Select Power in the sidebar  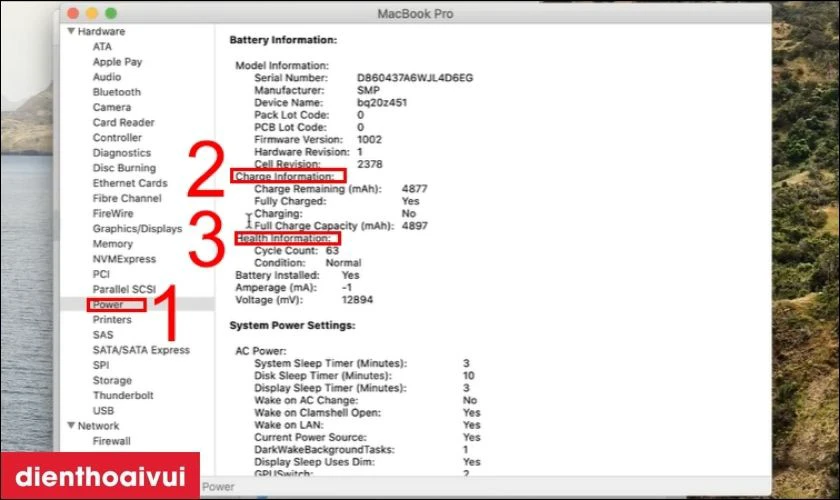coord(108,304)
